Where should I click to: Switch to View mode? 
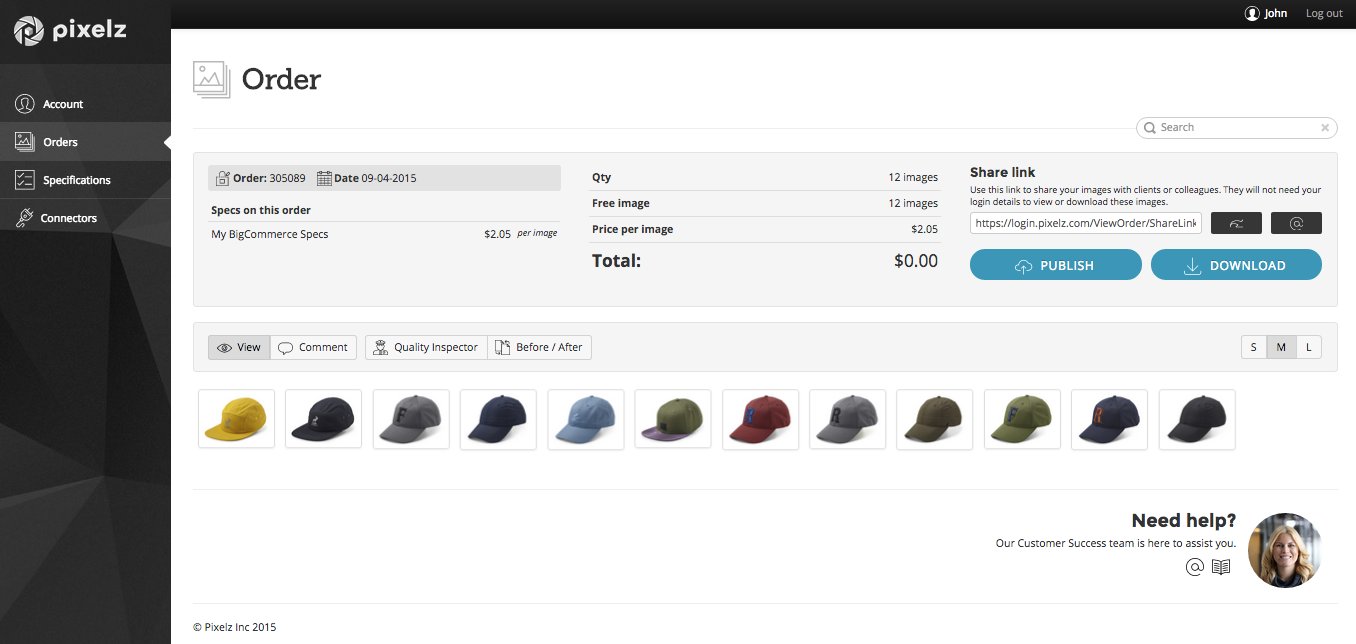239,347
